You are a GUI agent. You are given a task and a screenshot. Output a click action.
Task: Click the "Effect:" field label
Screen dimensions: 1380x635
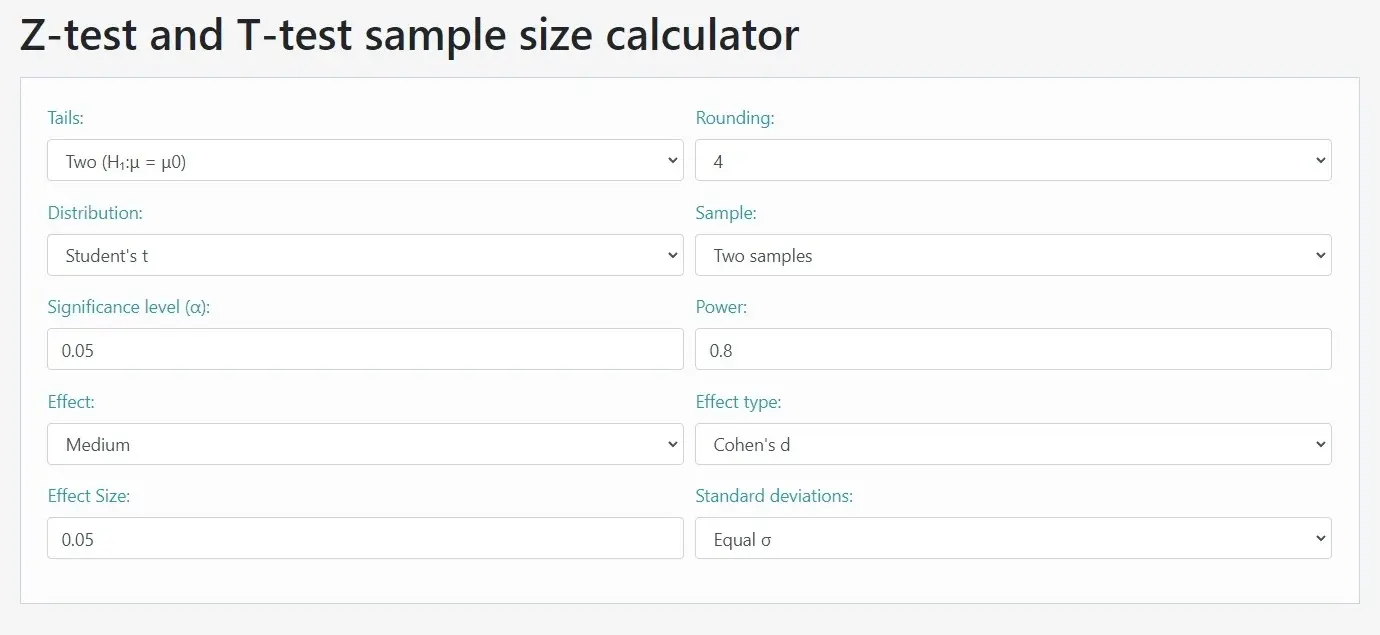click(71, 402)
